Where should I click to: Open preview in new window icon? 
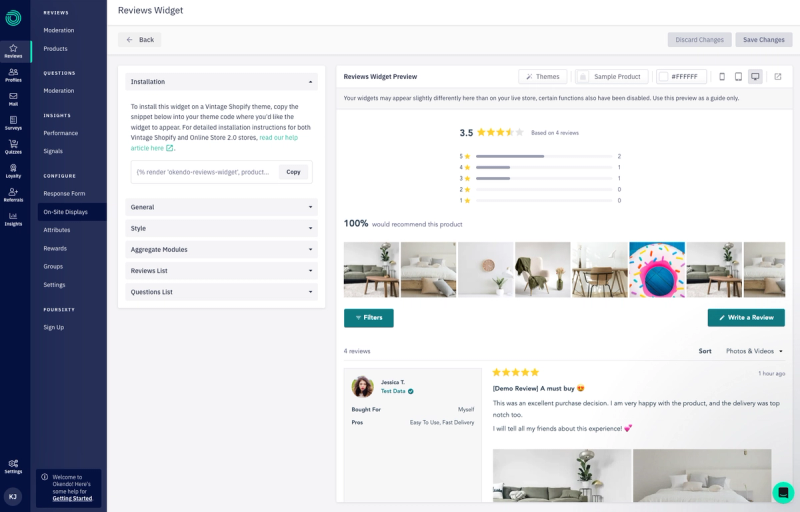[778, 76]
